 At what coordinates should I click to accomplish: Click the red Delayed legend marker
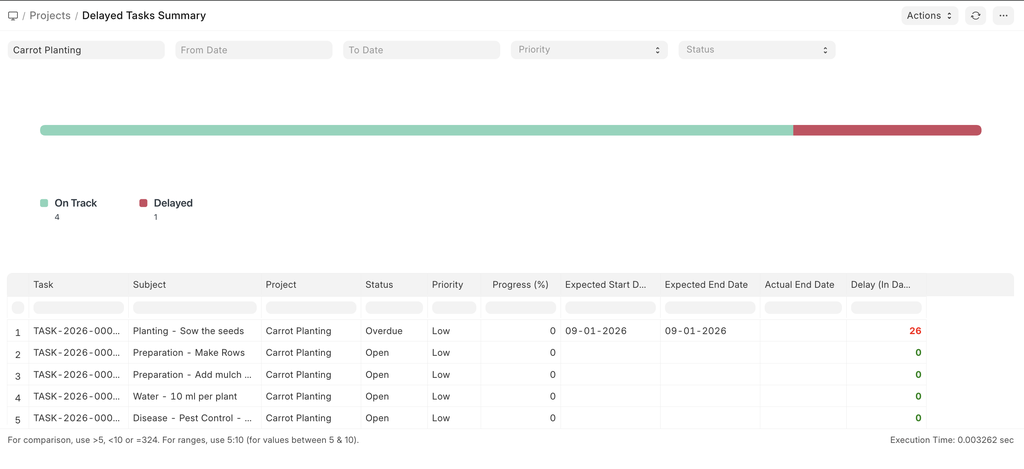pyautogui.click(x=143, y=203)
